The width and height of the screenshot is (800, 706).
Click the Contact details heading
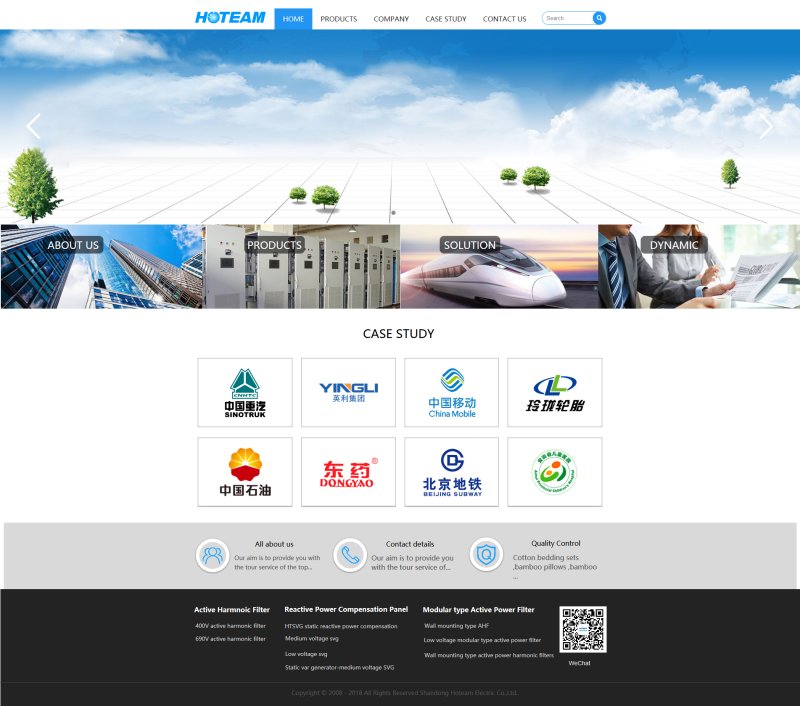pos(410,544)
